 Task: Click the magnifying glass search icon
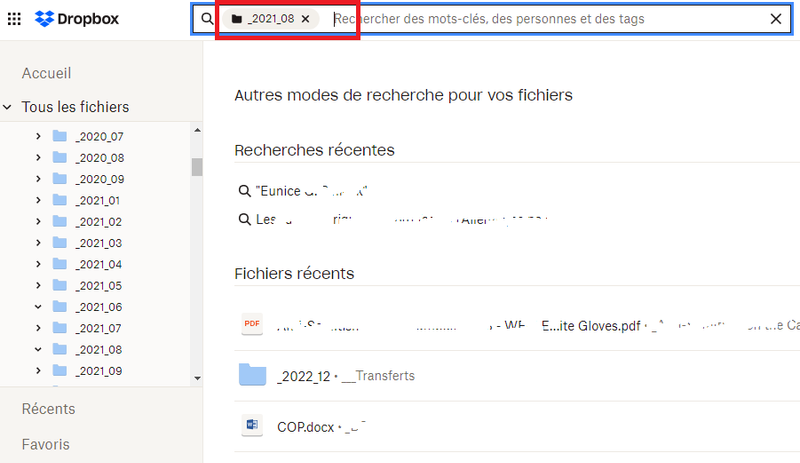click(207, 19)
